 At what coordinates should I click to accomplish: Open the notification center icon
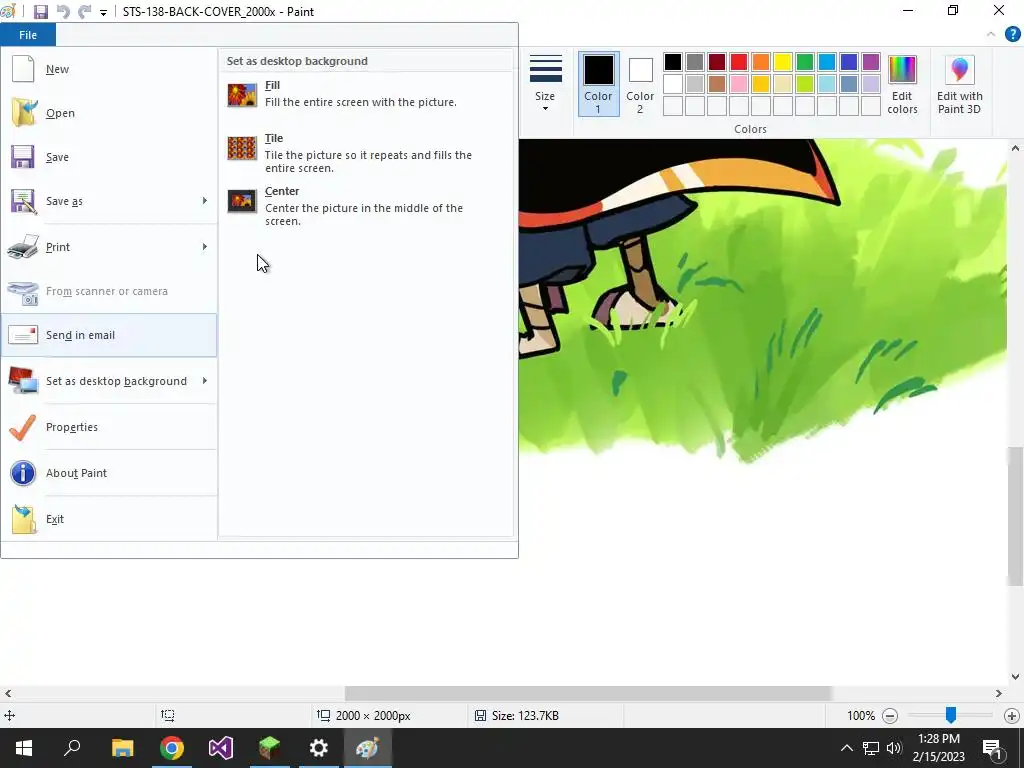[x=992, y=748]
